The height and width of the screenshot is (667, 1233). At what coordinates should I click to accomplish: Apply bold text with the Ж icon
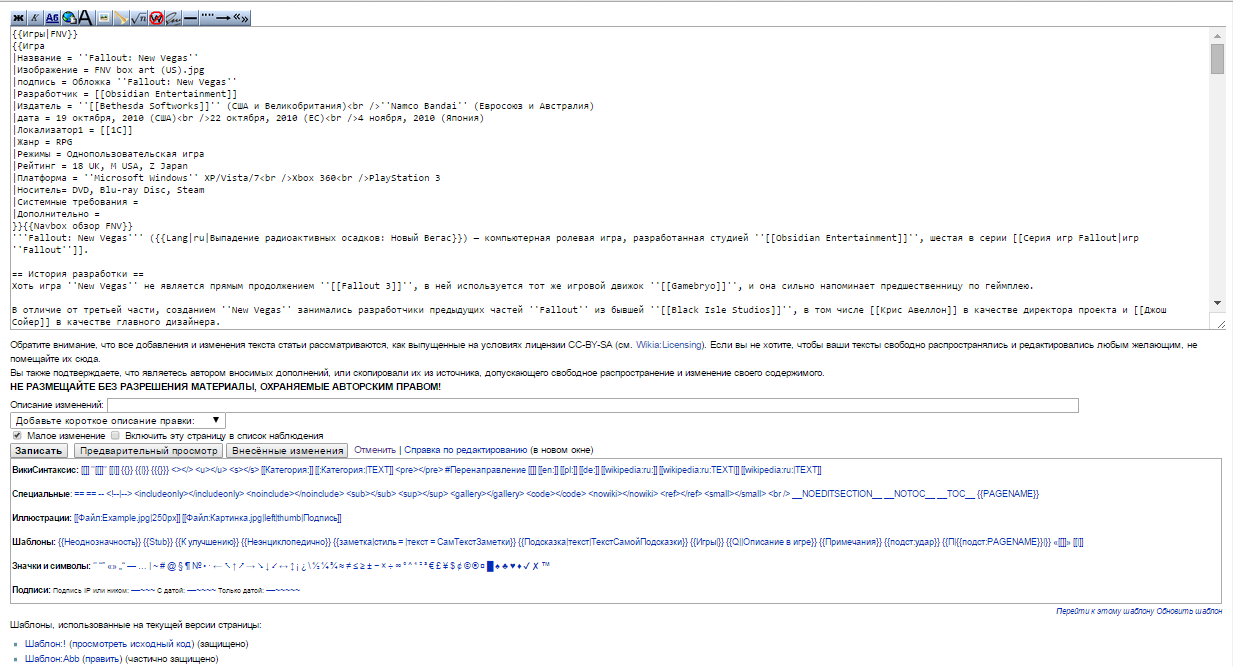(19, 17)
